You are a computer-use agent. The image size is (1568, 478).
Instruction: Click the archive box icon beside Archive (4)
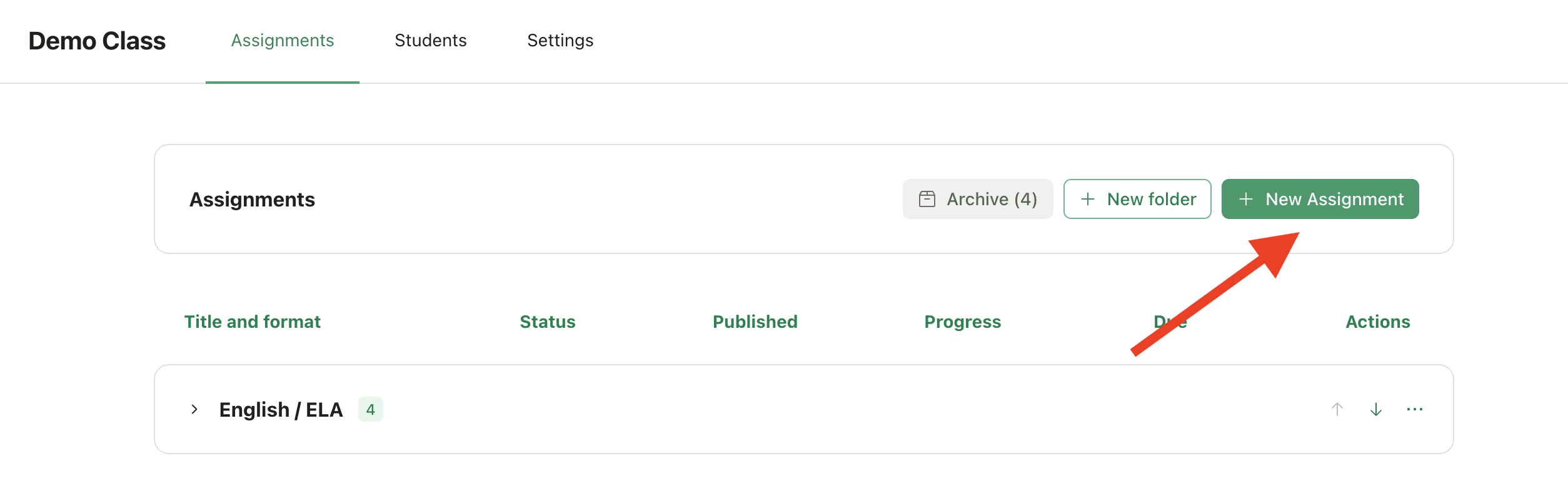pos(926,199)
